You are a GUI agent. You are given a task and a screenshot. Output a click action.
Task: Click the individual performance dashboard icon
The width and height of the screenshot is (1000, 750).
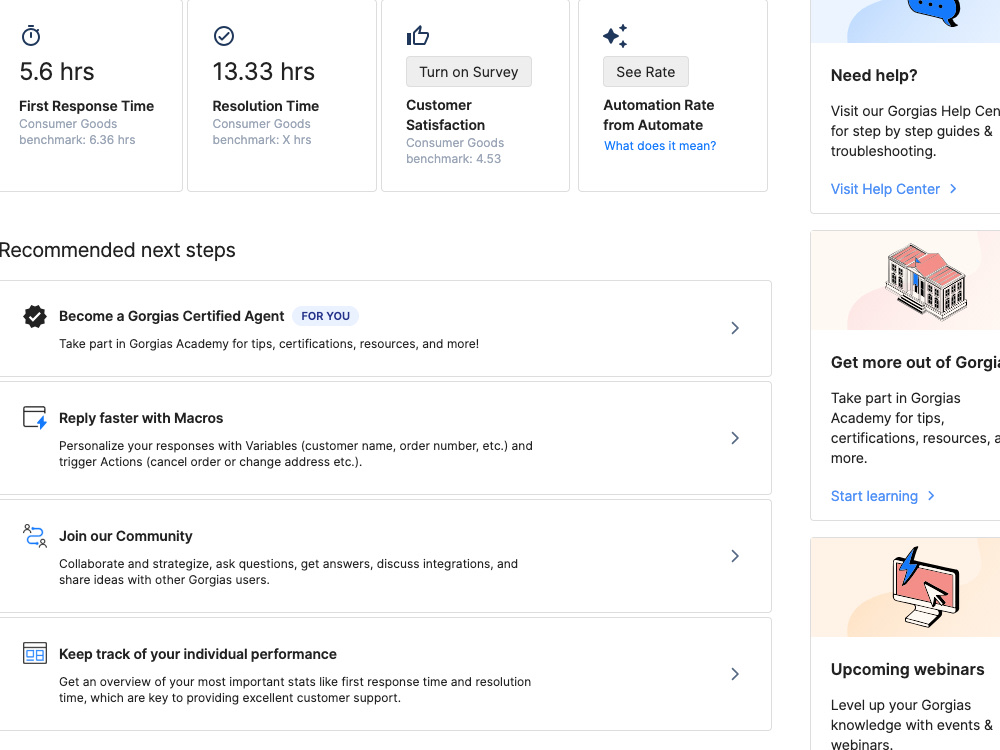(x=35, y=654)
